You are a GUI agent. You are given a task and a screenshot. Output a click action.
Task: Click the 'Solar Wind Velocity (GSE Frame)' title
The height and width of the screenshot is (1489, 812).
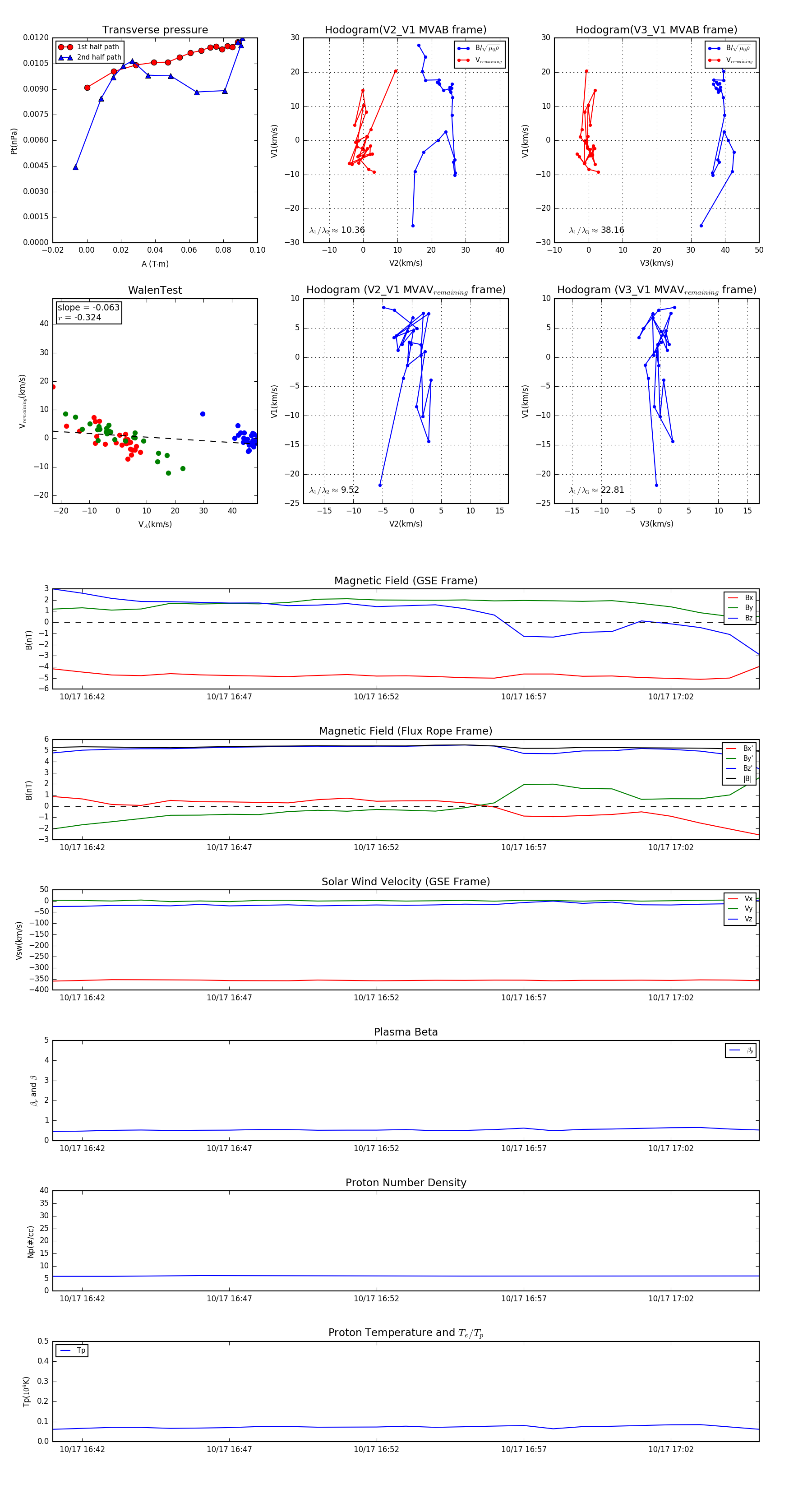point(406,882)
